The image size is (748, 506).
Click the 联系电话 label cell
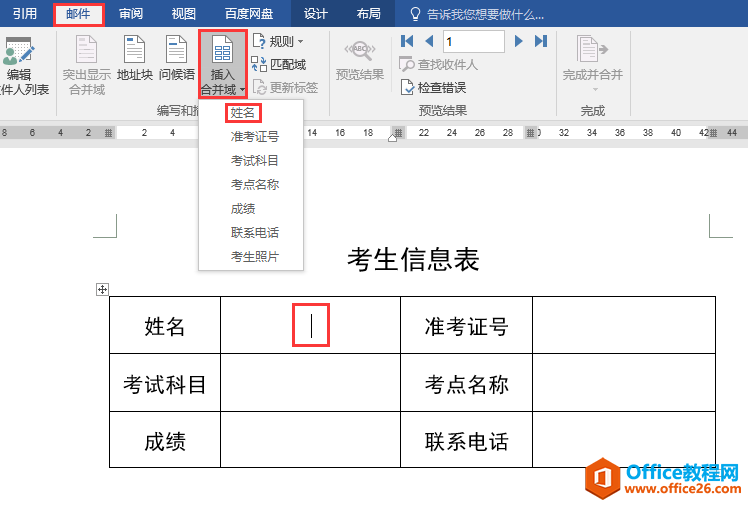coord(467,440)
